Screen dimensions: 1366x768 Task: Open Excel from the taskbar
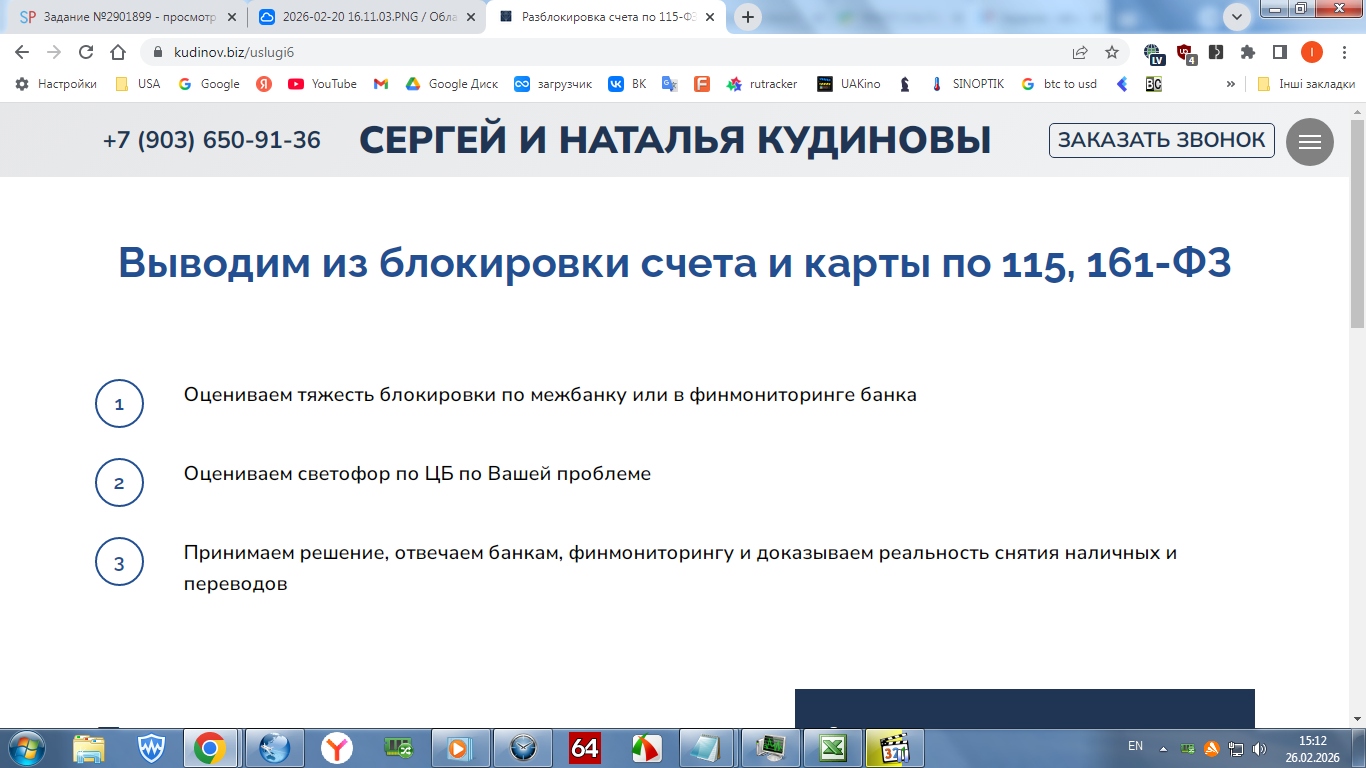pos(833,747)
